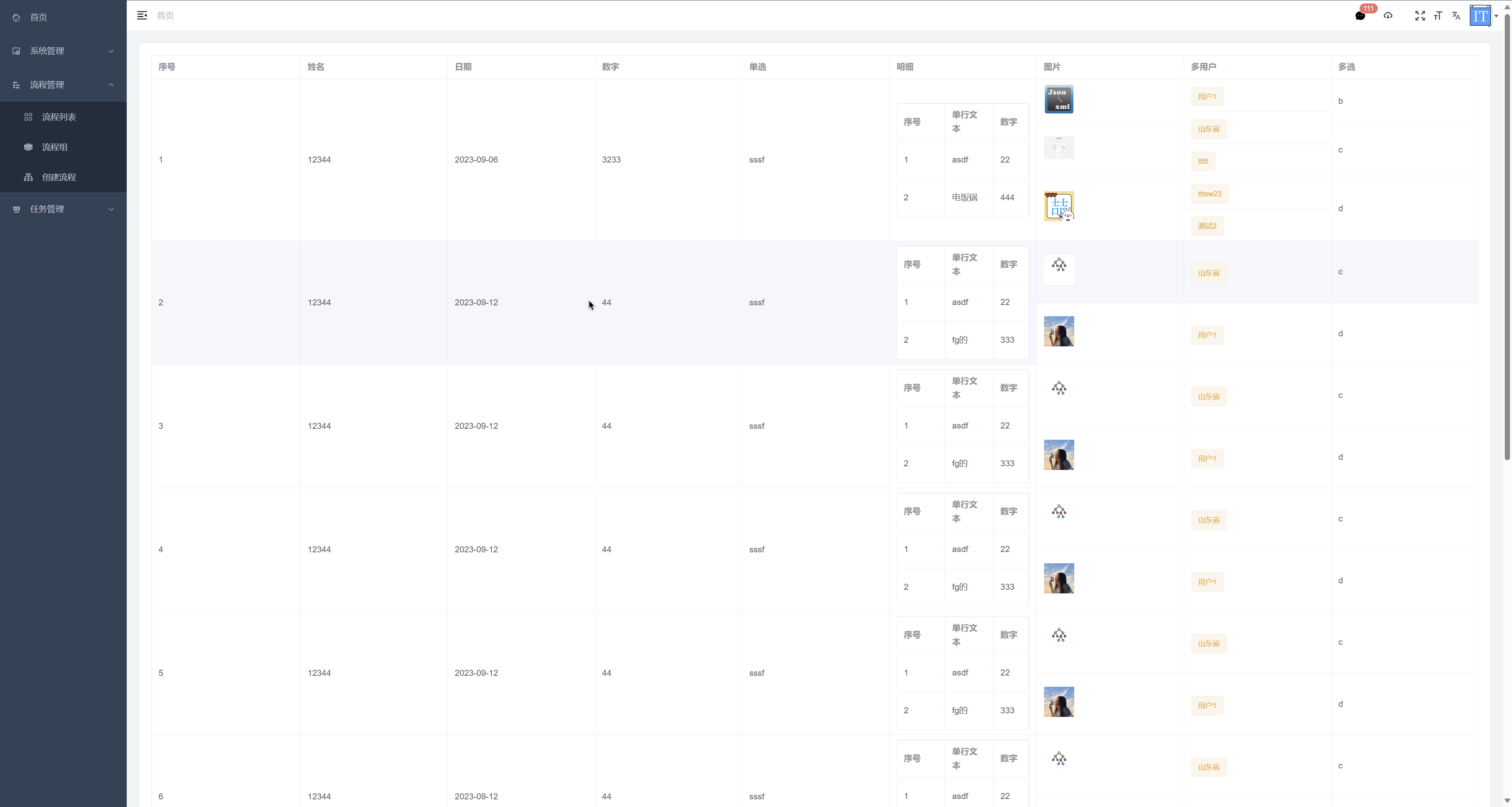Image resolution: width=1512 pixels, height=807 pixels.
Task: Open the girl photo thumbnail in row 3
Action: 1059,455
